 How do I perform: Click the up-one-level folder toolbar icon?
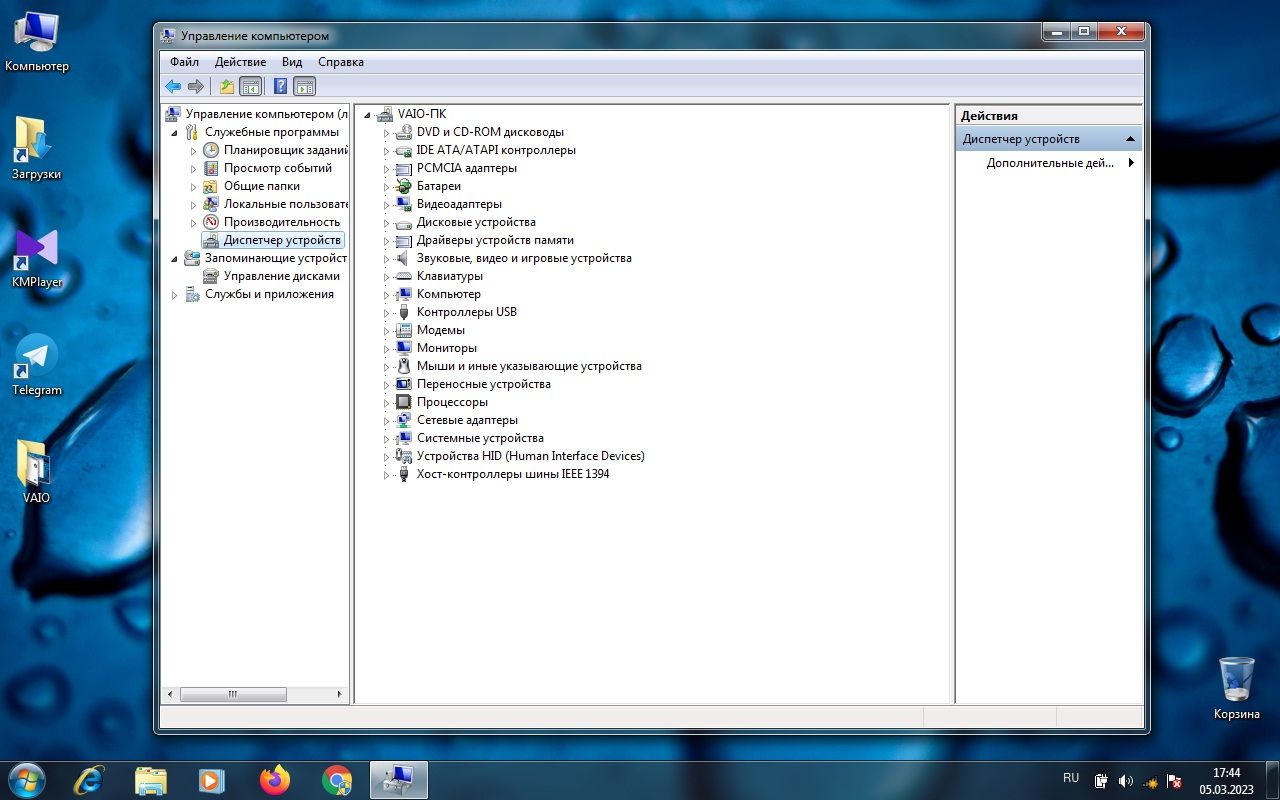tap(227, 86)
